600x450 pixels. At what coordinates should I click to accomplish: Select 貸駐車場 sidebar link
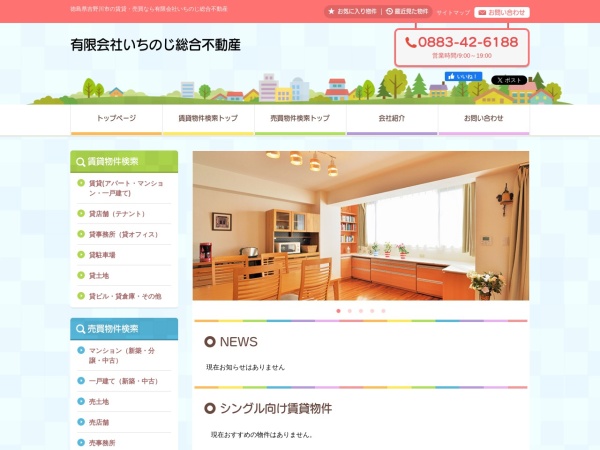(102, 255)
